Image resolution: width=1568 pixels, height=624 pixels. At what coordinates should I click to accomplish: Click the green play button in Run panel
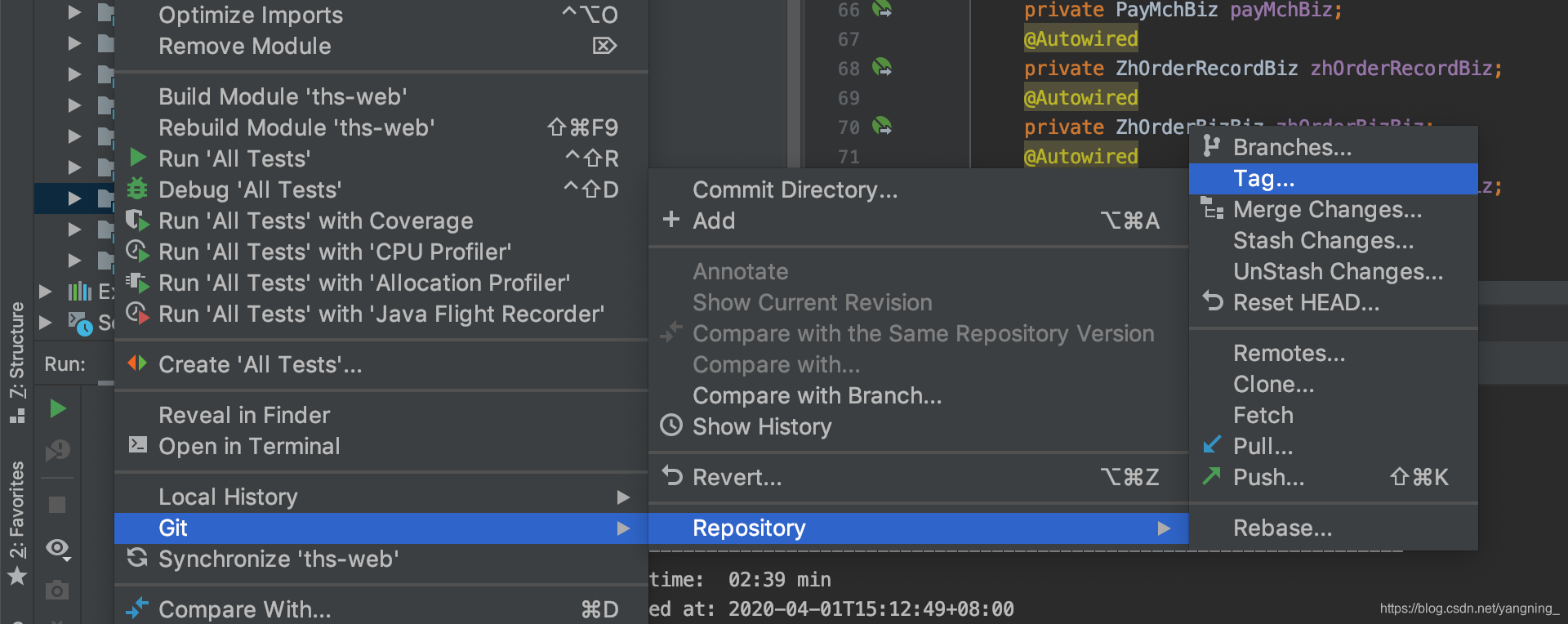pyautogui.click(x=57, y=408)
